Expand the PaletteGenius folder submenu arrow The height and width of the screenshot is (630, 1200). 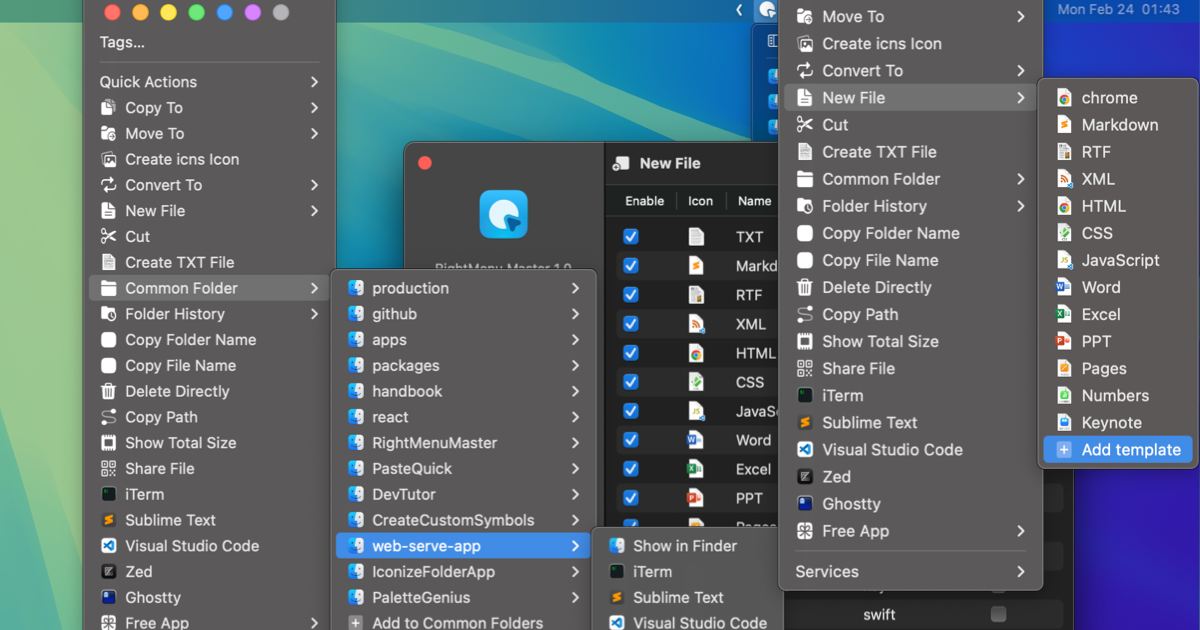[x=576, y=598]
